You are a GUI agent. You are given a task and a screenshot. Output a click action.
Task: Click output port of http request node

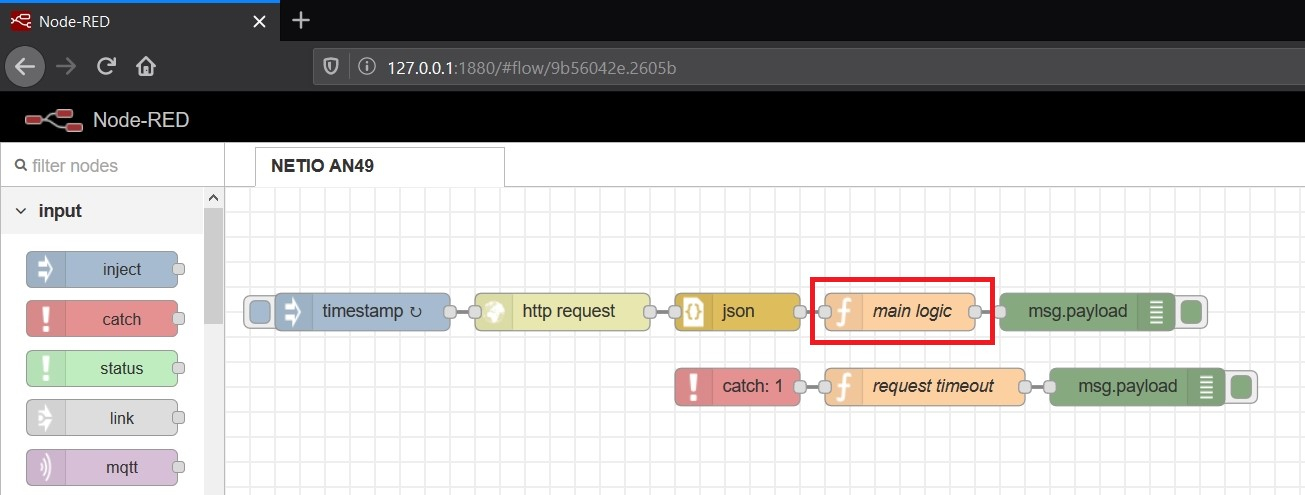(x=650, y=311)
